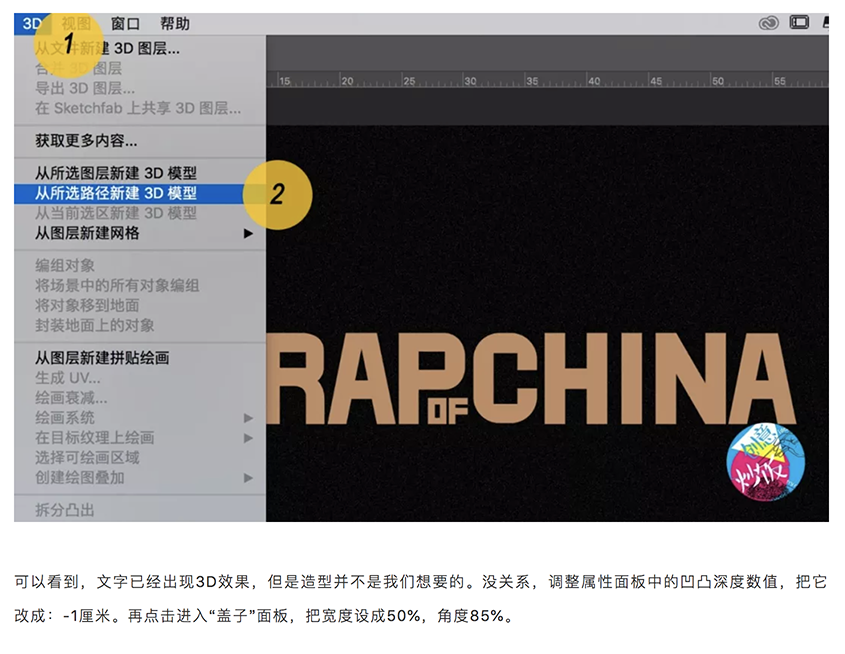This screenshot has height=654, width=845.
Task: Click the Creative Cloud icon in menu bar
Action: (x=768, y=23)
